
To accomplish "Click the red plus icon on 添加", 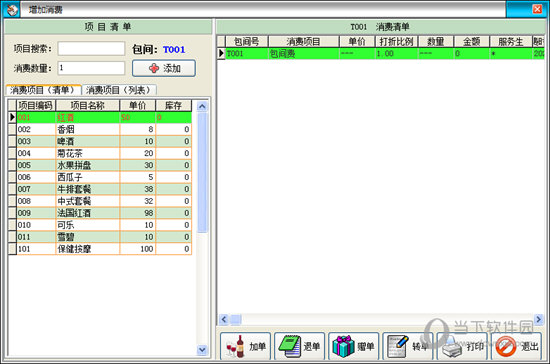I will click(154, 68).
